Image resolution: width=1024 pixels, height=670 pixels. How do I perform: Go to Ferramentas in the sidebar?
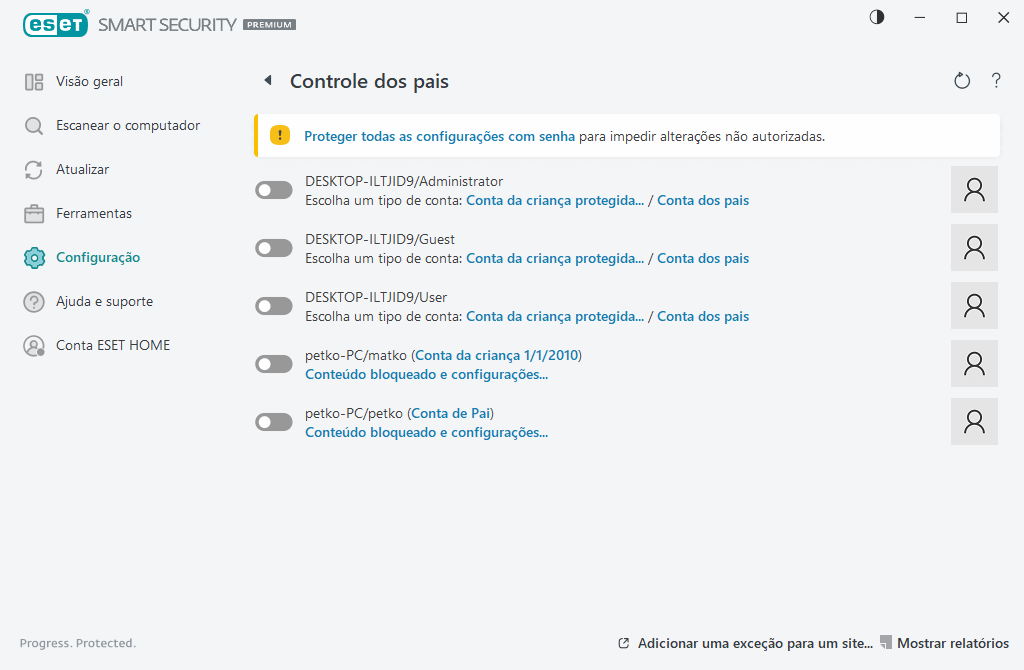94,214
